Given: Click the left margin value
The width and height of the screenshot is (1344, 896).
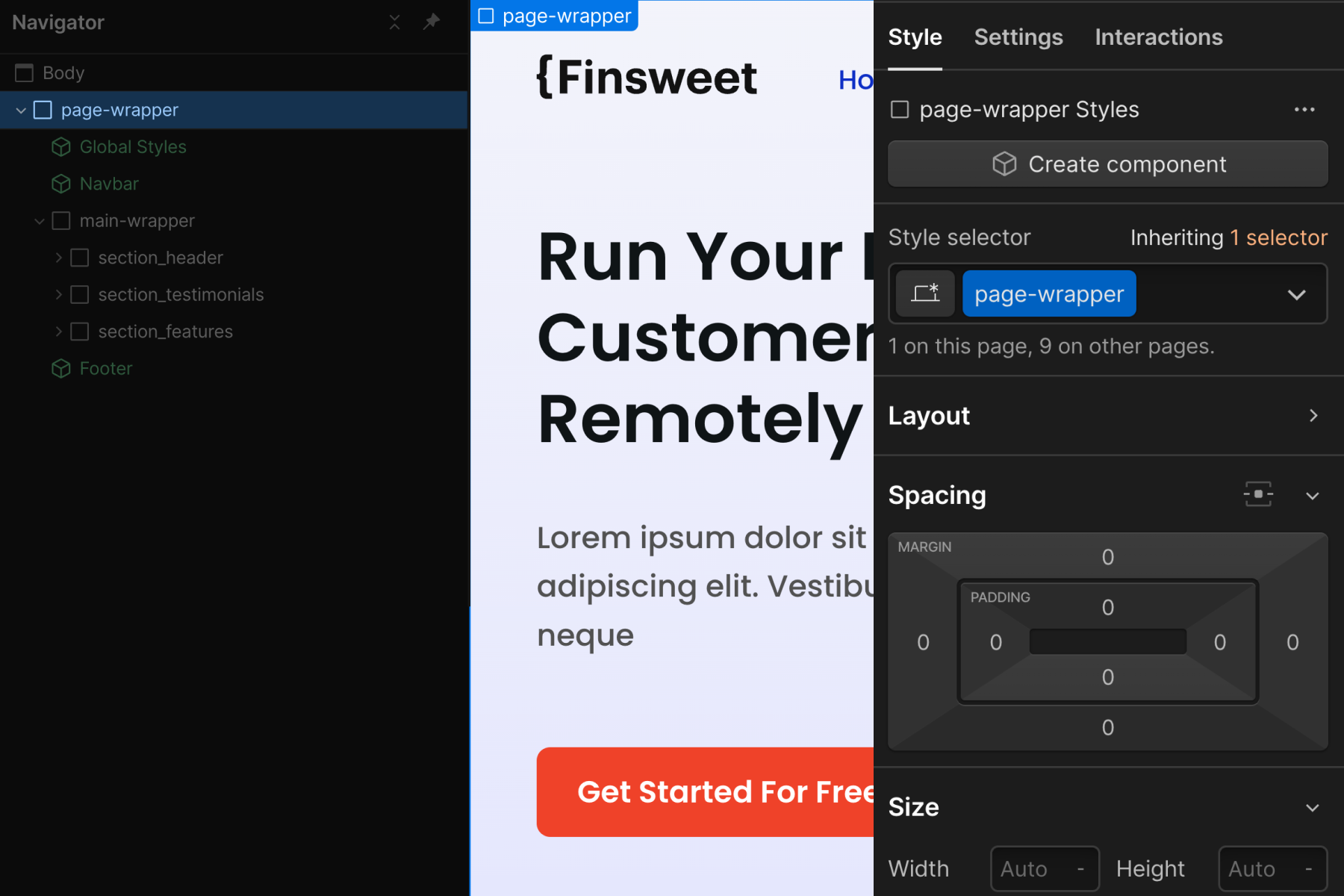Looking at the screenshot, I should [x=924, y=642].
